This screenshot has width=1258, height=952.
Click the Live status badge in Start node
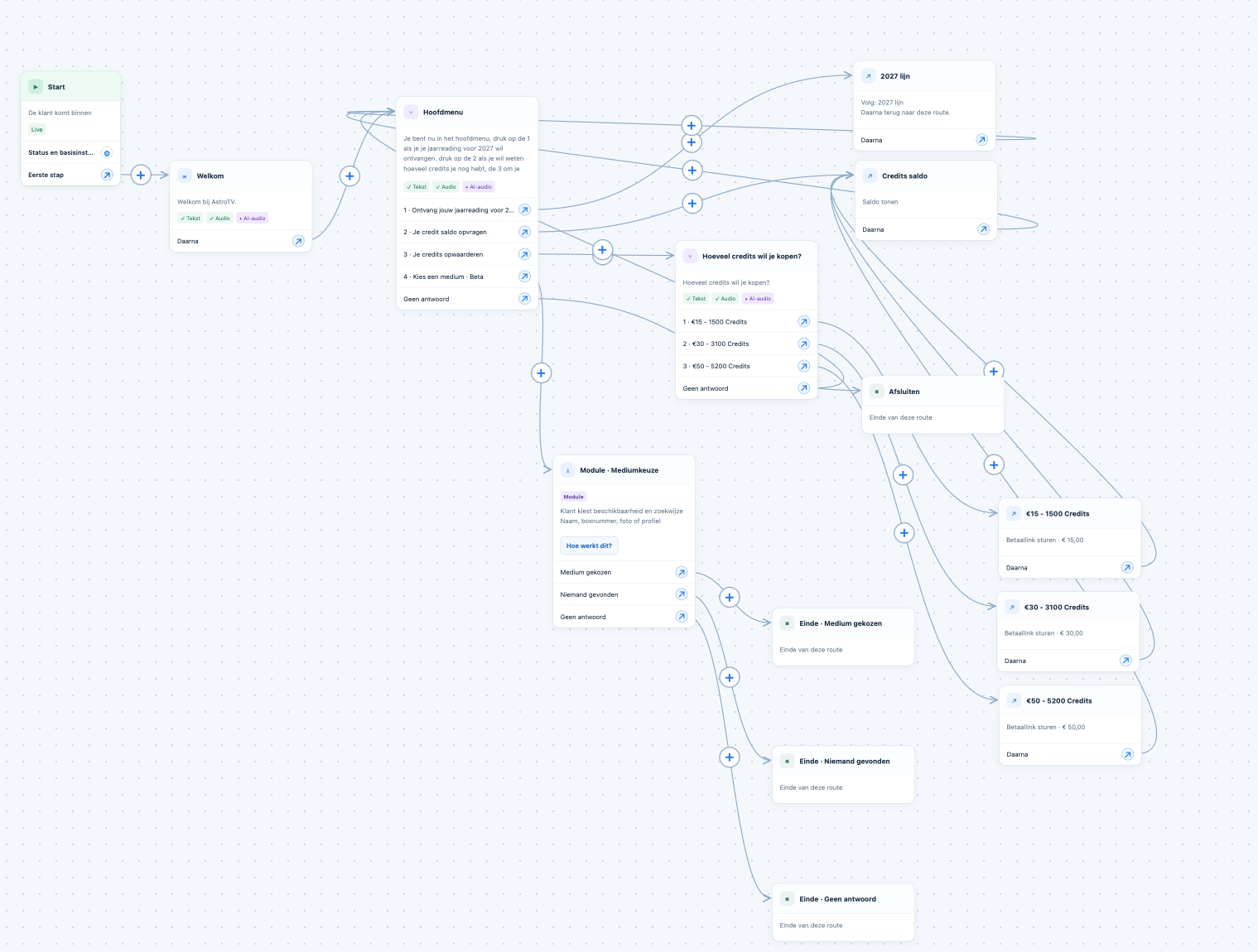(x=37, y=130)
